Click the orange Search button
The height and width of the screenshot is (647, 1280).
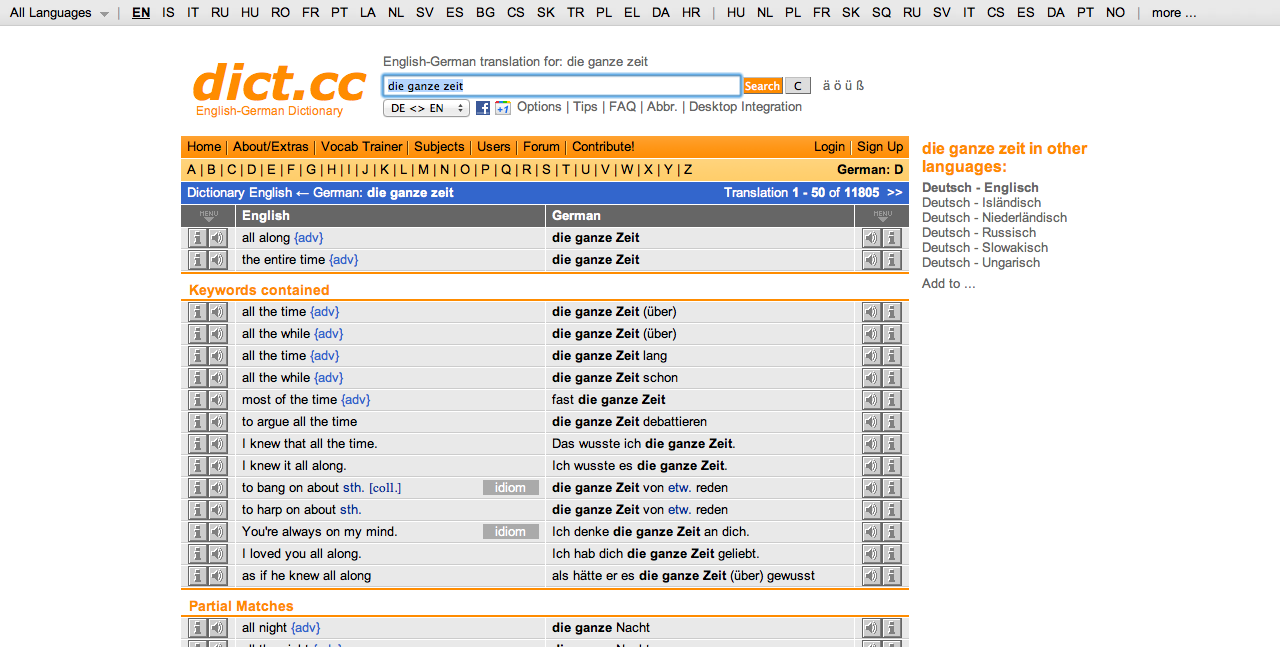pos(762,86)
